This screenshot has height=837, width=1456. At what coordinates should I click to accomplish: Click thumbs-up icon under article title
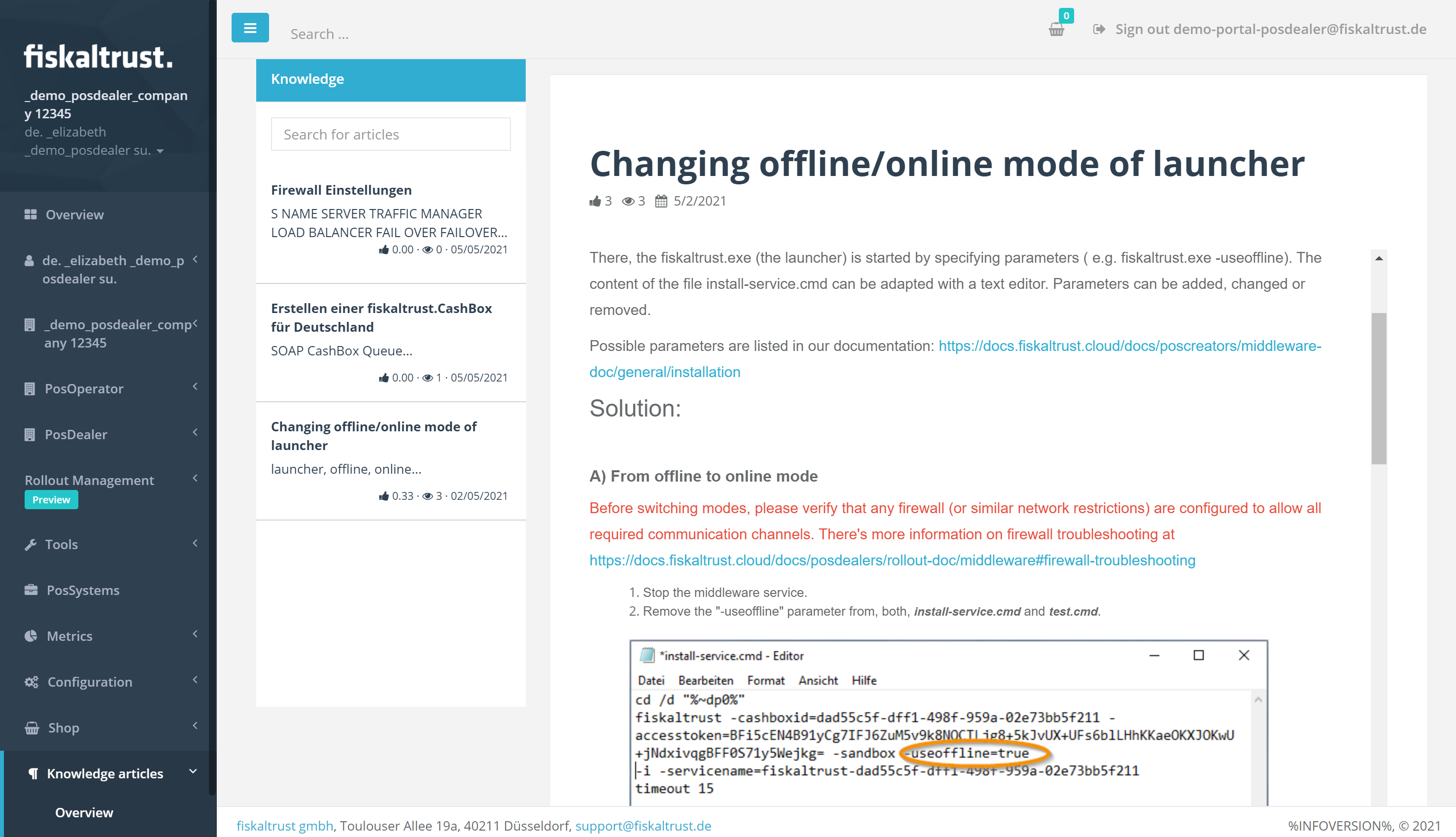pyautogui.click(x=595, y=201)
